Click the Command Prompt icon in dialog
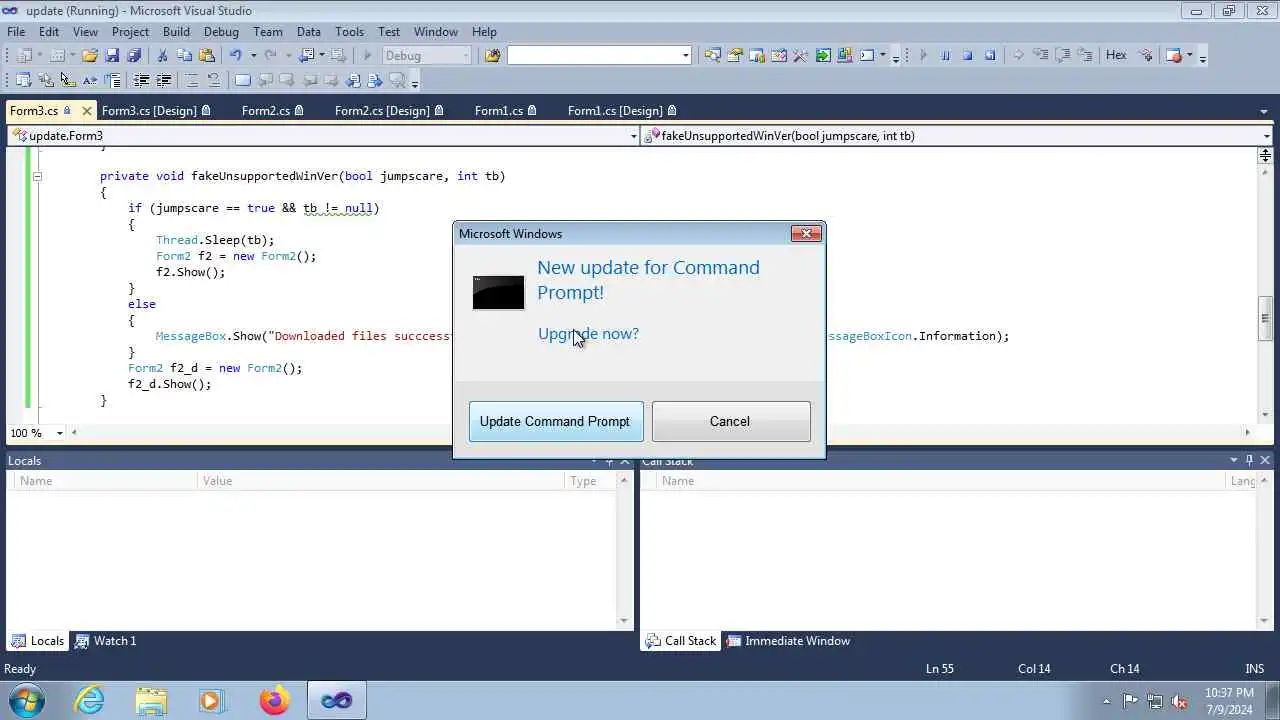Viewport: 1280px width, 720px height. coord(498,293)
